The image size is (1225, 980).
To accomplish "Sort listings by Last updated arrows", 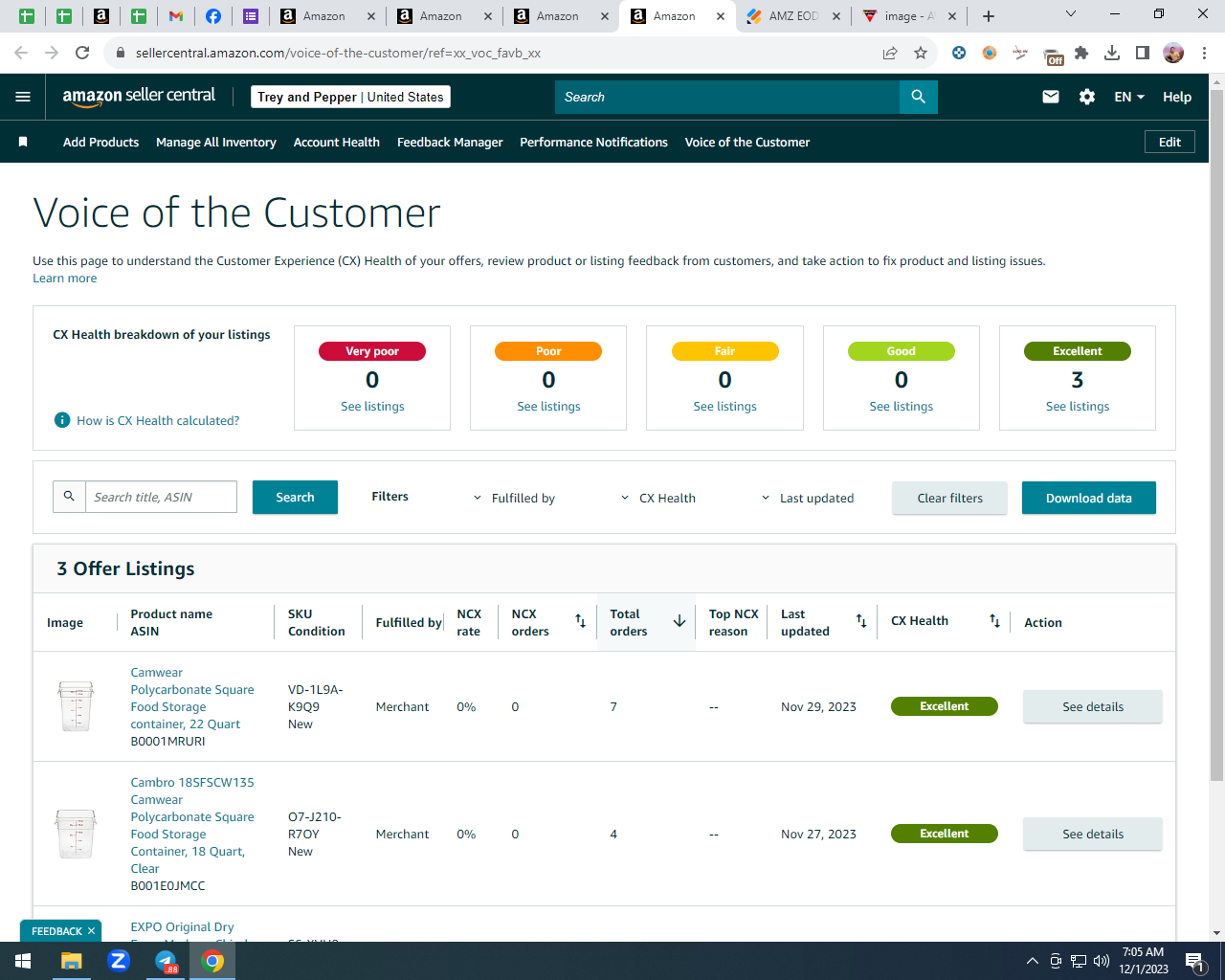I will coord(861,621).
